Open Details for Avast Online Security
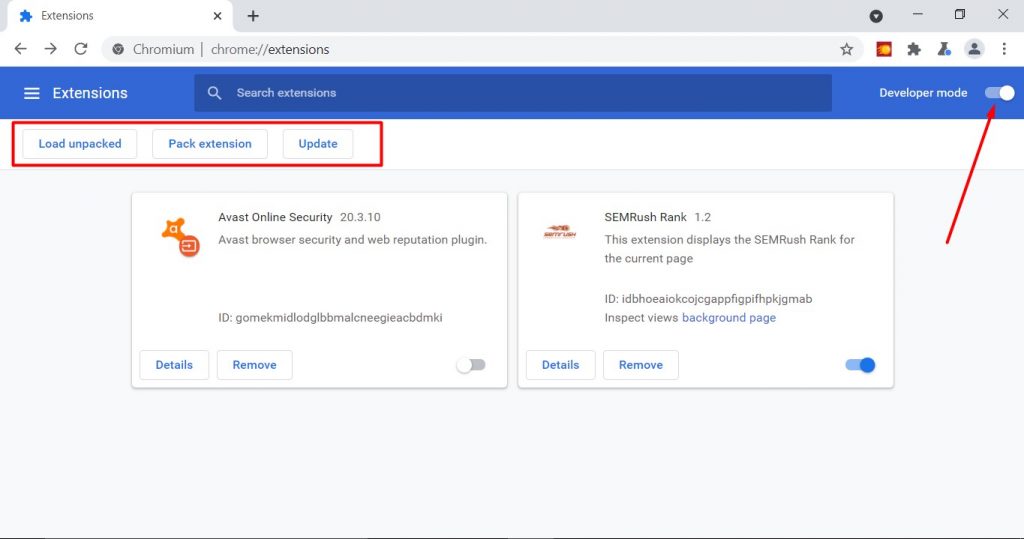Viewport: 1024px width, 539px height. pyautogui.click(x=174, y=365)
